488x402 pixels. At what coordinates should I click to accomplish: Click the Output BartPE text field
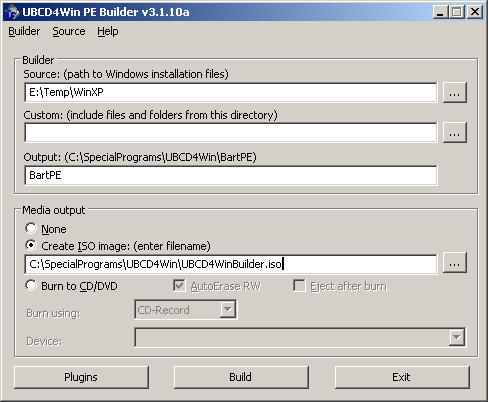pos(231,175)
